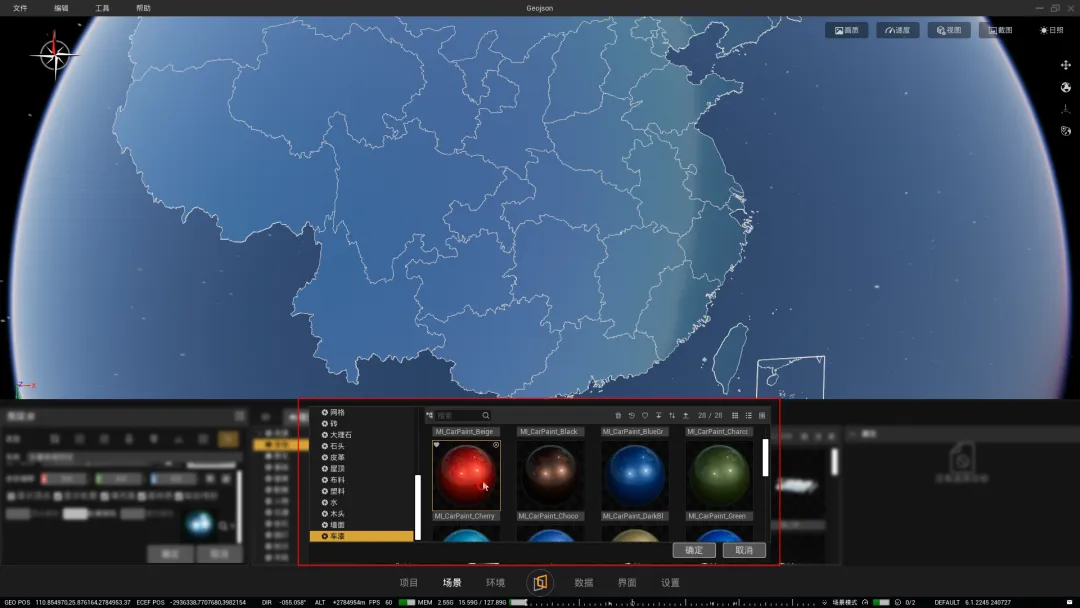Open the 编辑 menu

coord(61,8)
